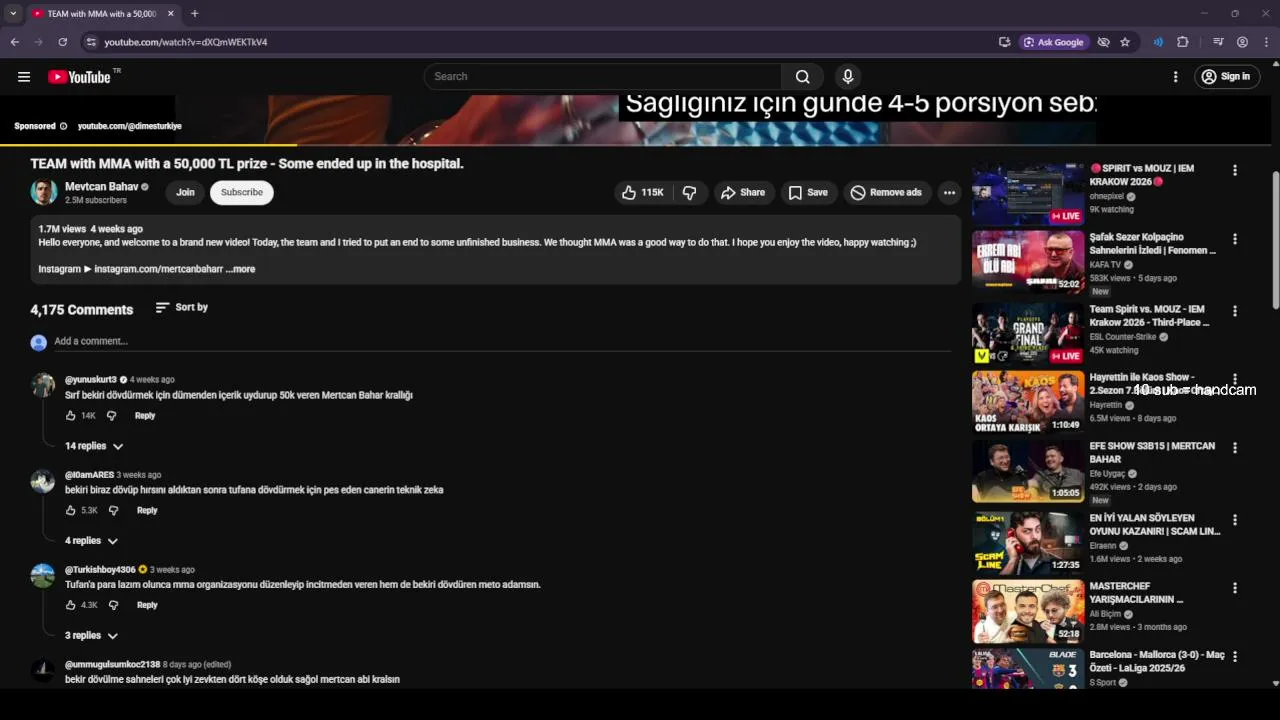Dislike the comment by @yunuskurt3

pos(112,416)
